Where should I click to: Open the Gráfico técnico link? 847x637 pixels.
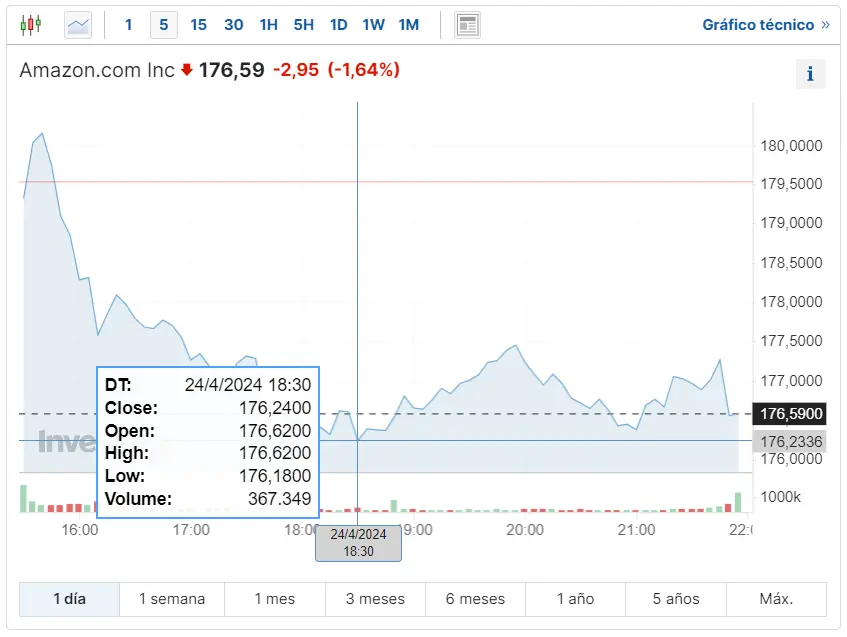(765, 25)
